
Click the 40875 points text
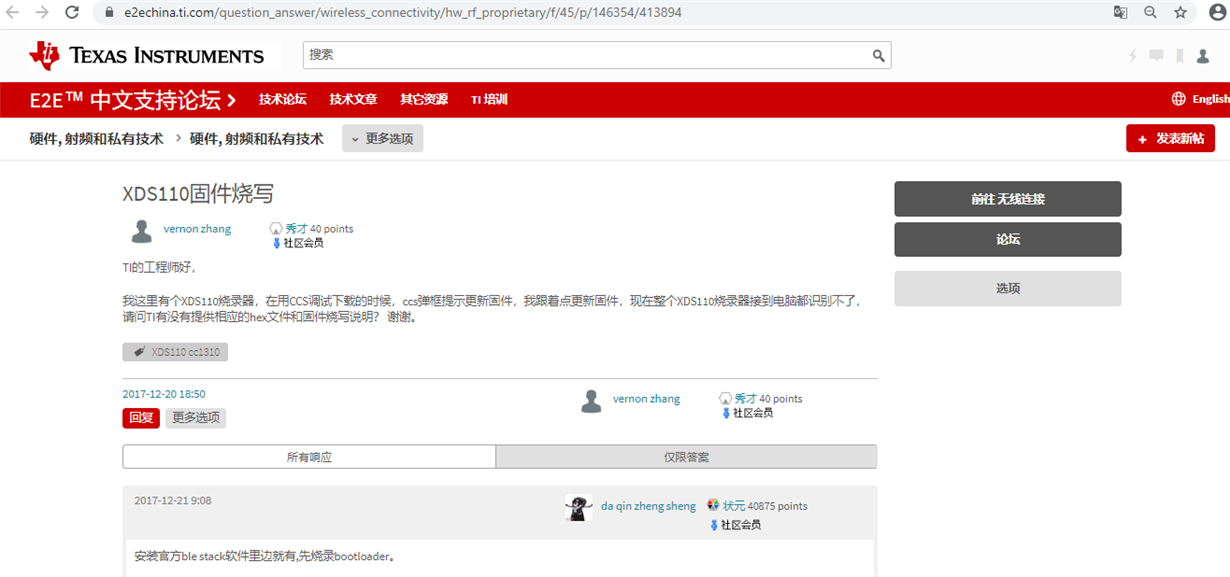click(x=777, y=506)
